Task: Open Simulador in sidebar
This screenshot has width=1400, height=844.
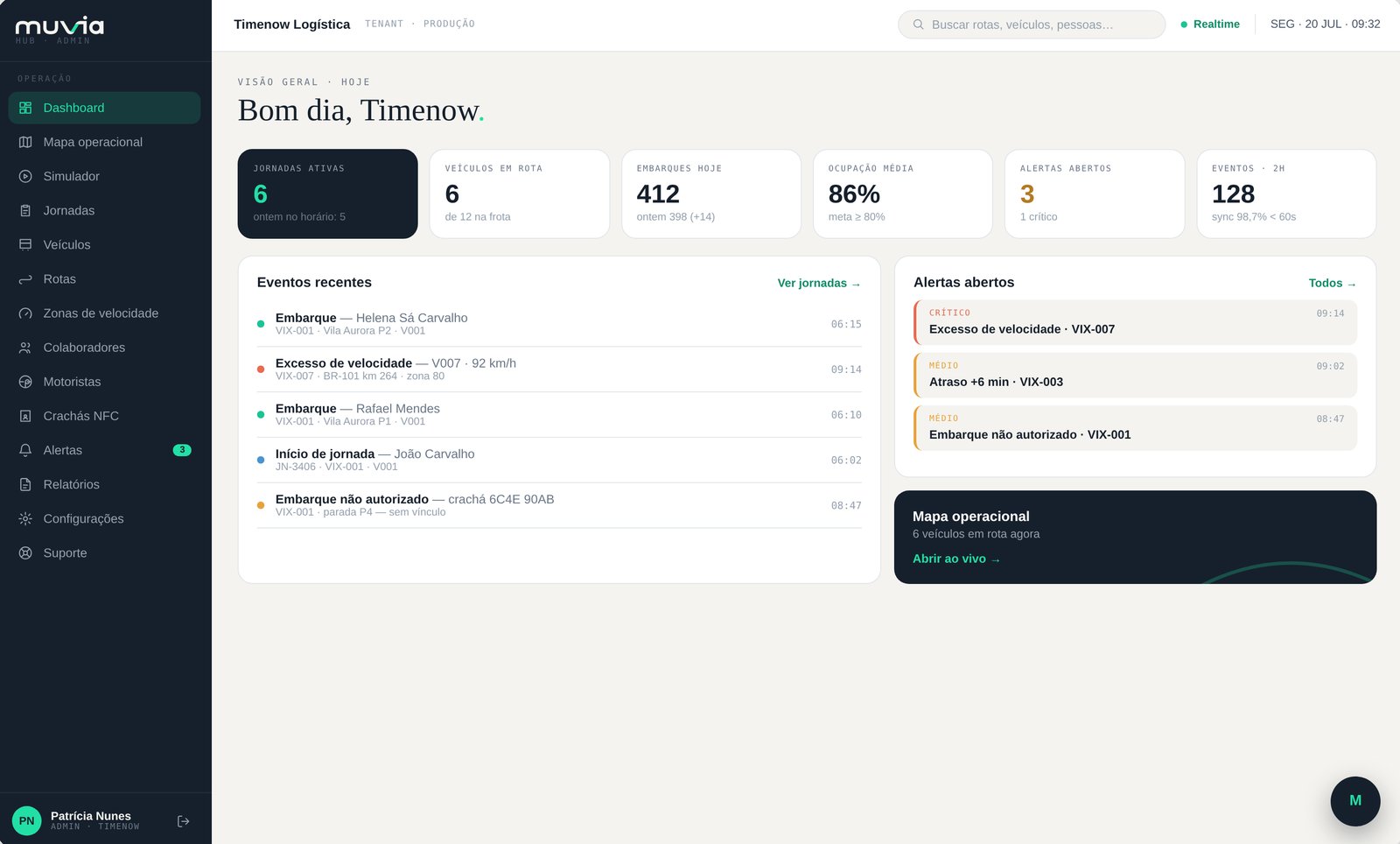Action: click(104, 176)
